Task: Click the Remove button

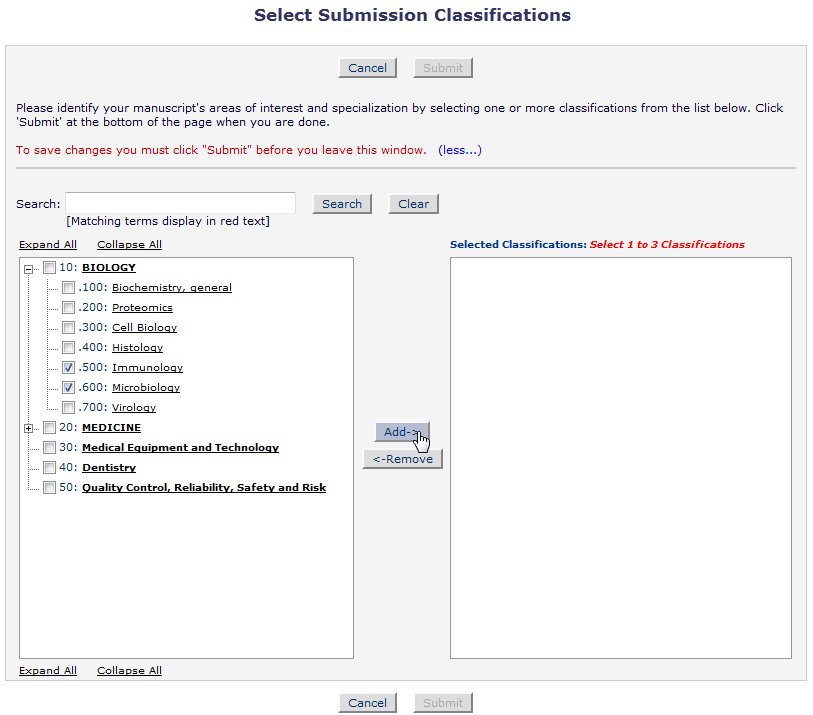Action: pos(402,459)
